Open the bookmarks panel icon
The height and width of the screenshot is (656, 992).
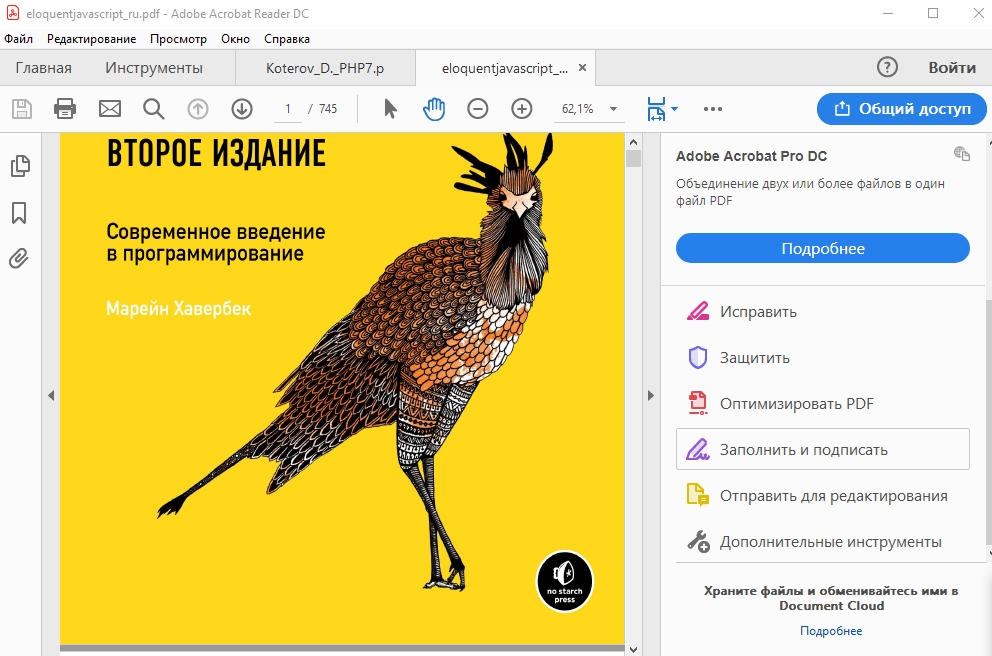point(19,213)
